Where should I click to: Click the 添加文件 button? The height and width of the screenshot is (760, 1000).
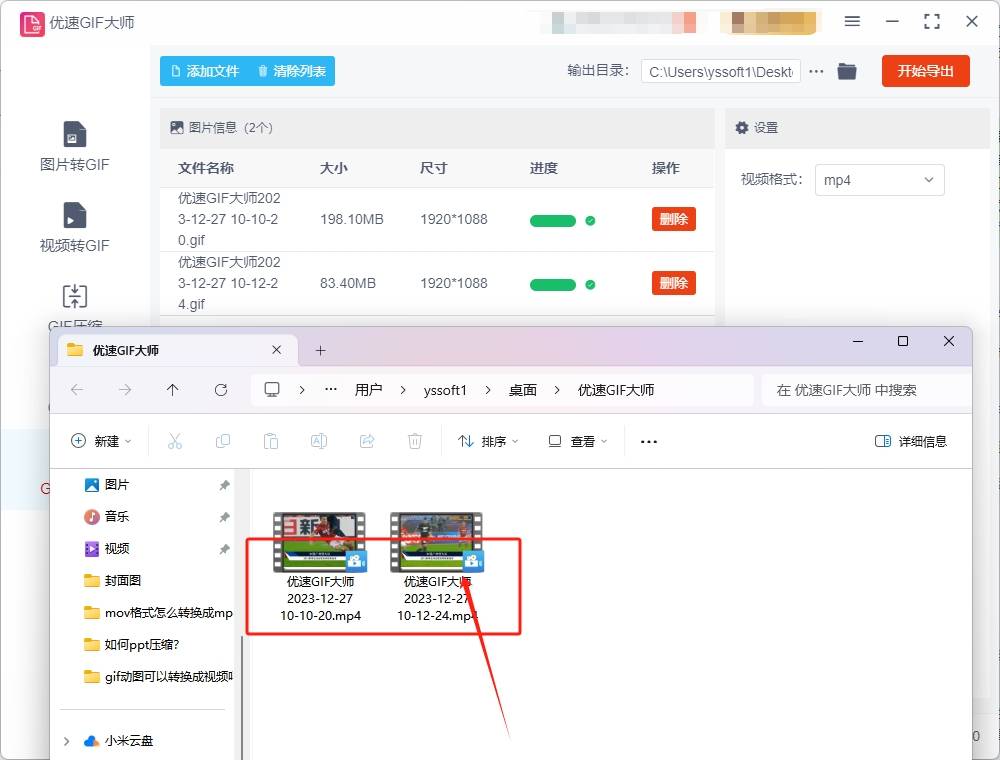pos(207,71)
